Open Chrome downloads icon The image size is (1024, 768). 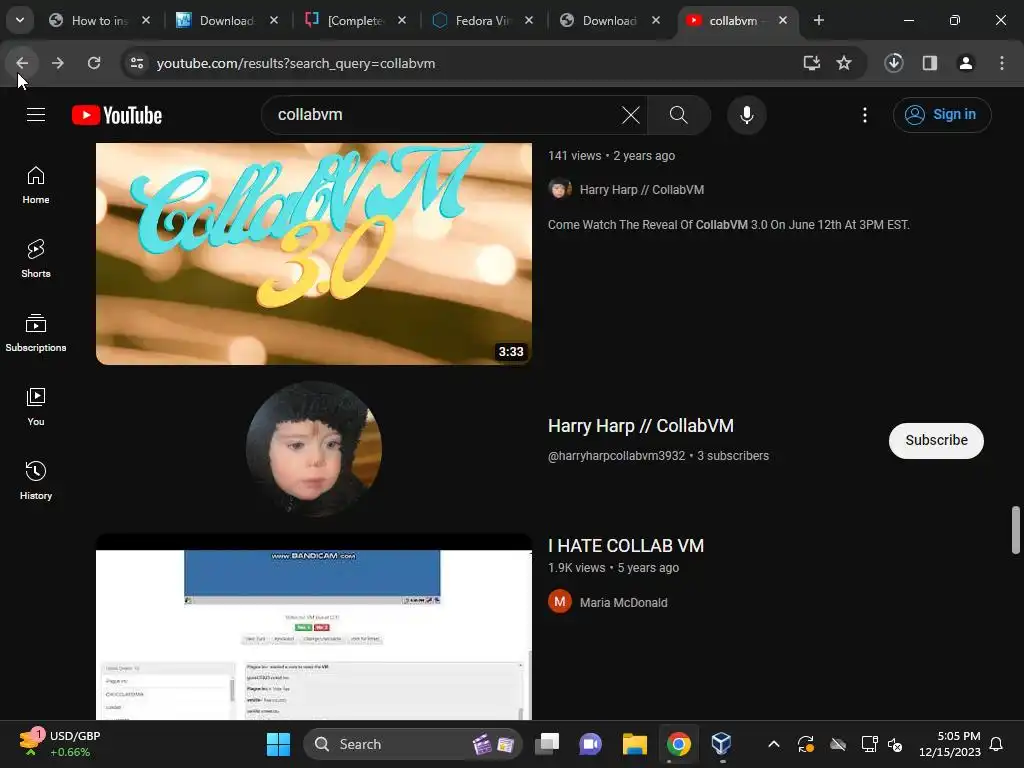pos(893,63)
